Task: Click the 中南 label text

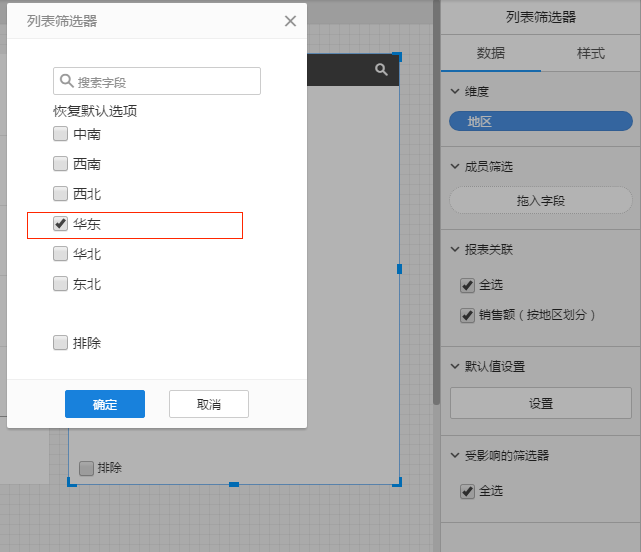Action: coord(87,134)
